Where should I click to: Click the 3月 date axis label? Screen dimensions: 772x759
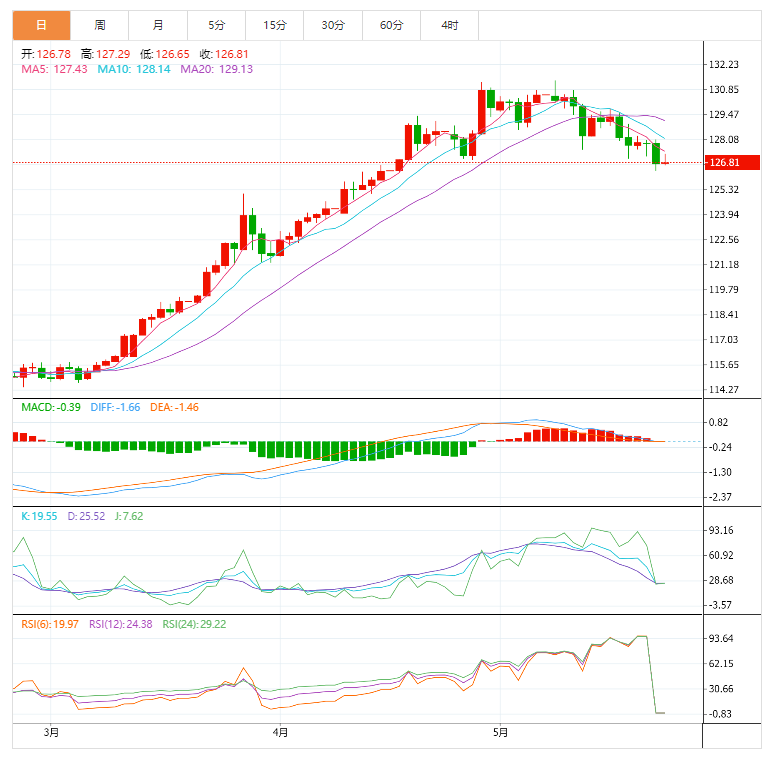[x=51, y=732]
